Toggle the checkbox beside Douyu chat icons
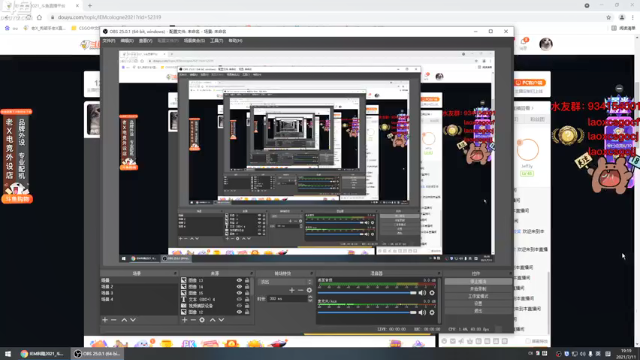 click(528, 341)
